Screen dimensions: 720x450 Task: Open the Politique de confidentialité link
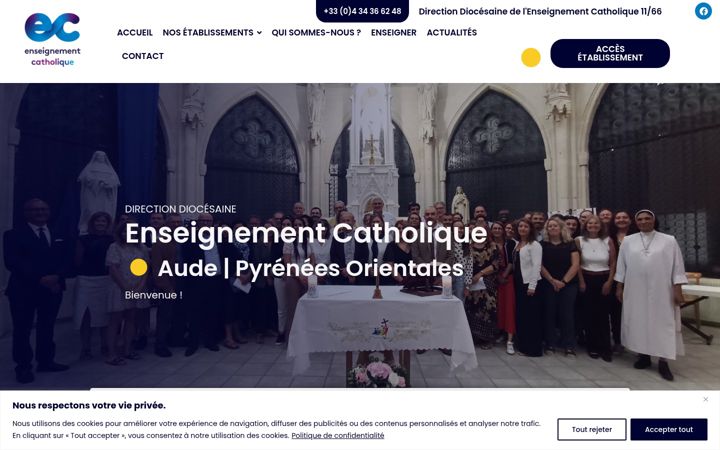click(338, 435)
